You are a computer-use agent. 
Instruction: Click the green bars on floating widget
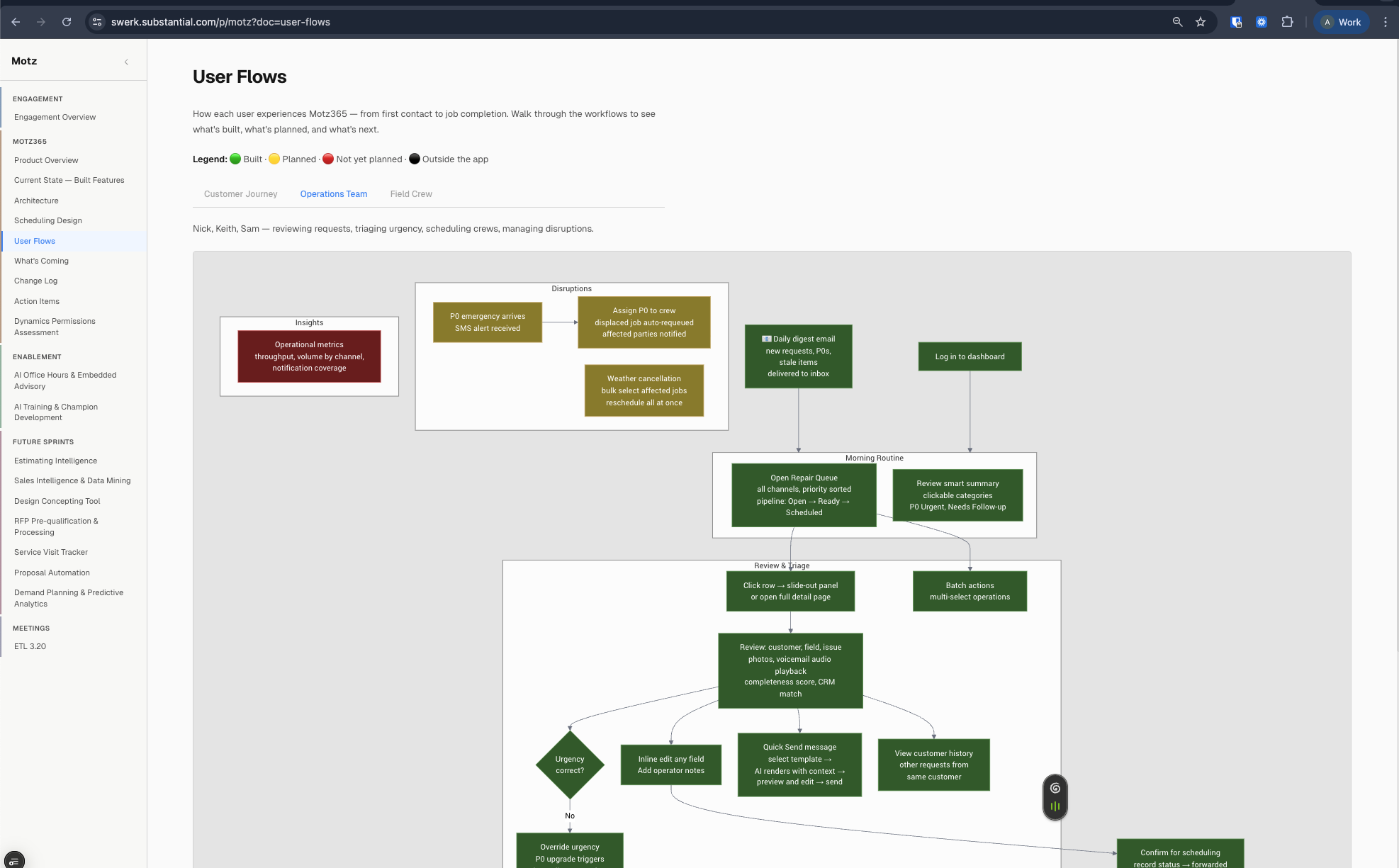pyautogui.click(x=1055, y=806)
